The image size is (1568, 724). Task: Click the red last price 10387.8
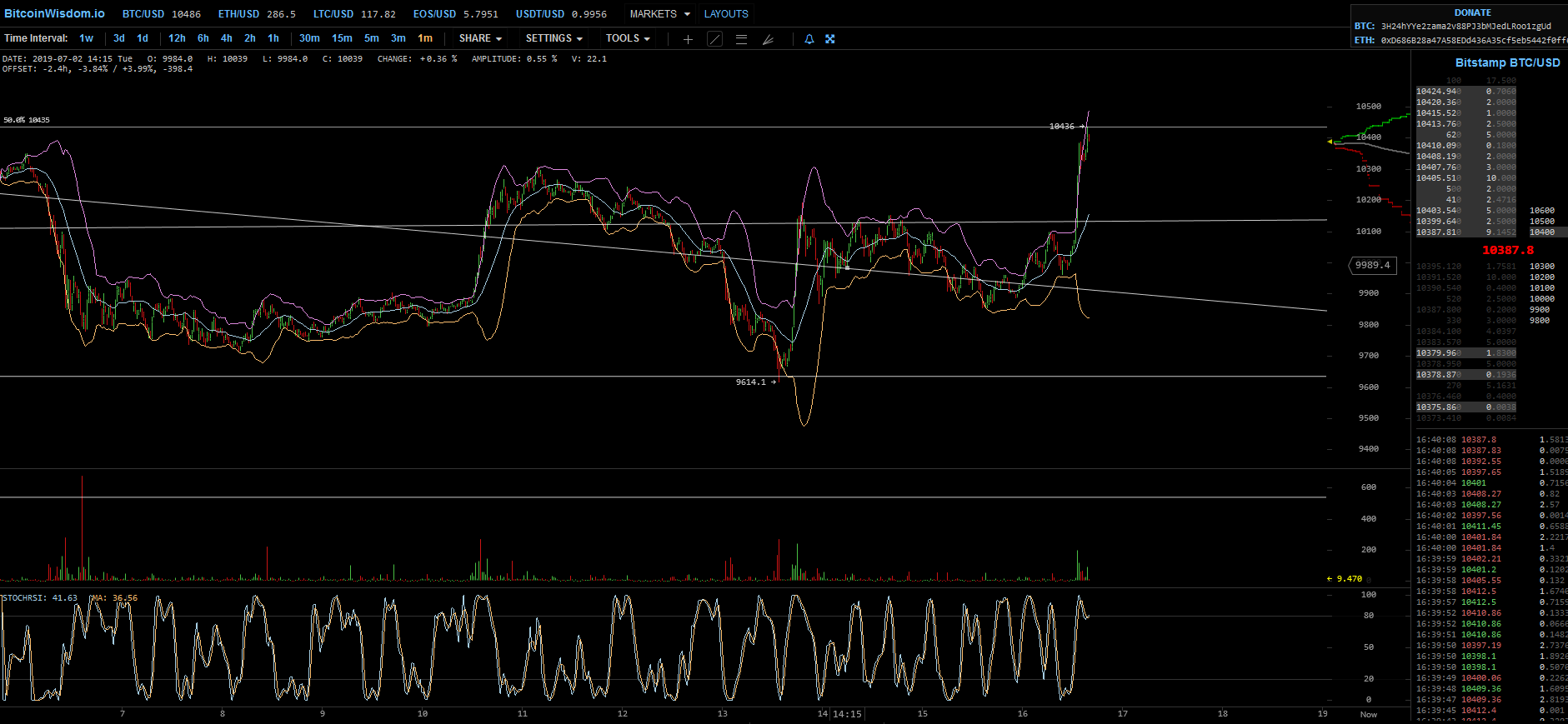tap(1507, 250)
